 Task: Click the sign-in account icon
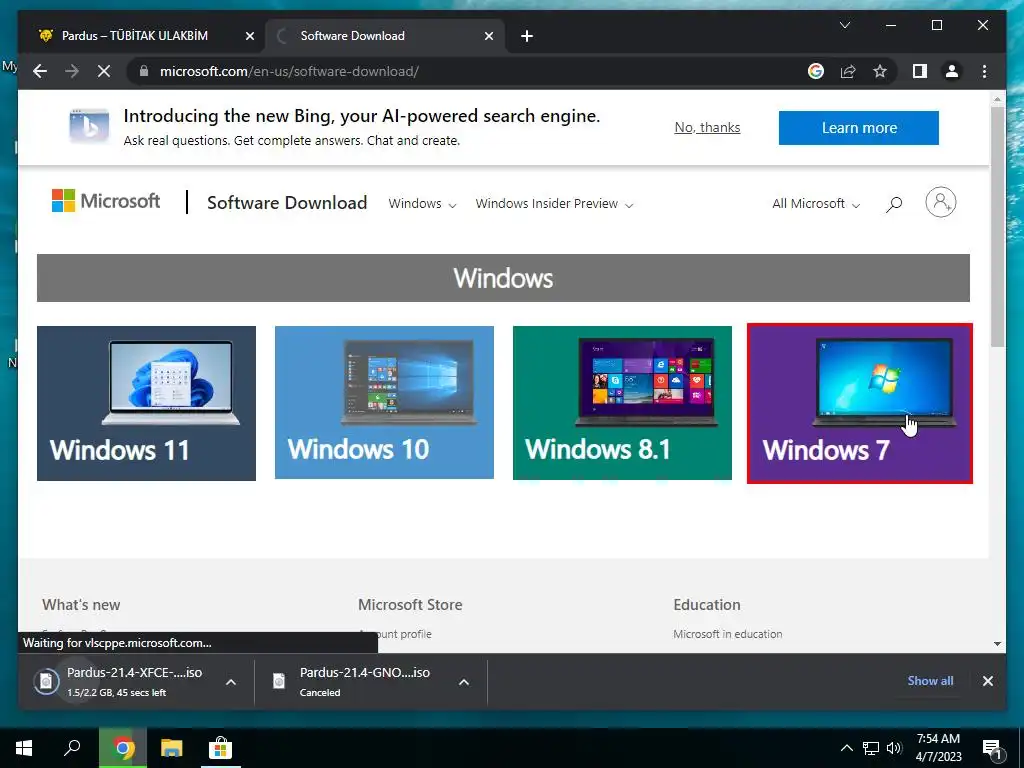point(940,202)
